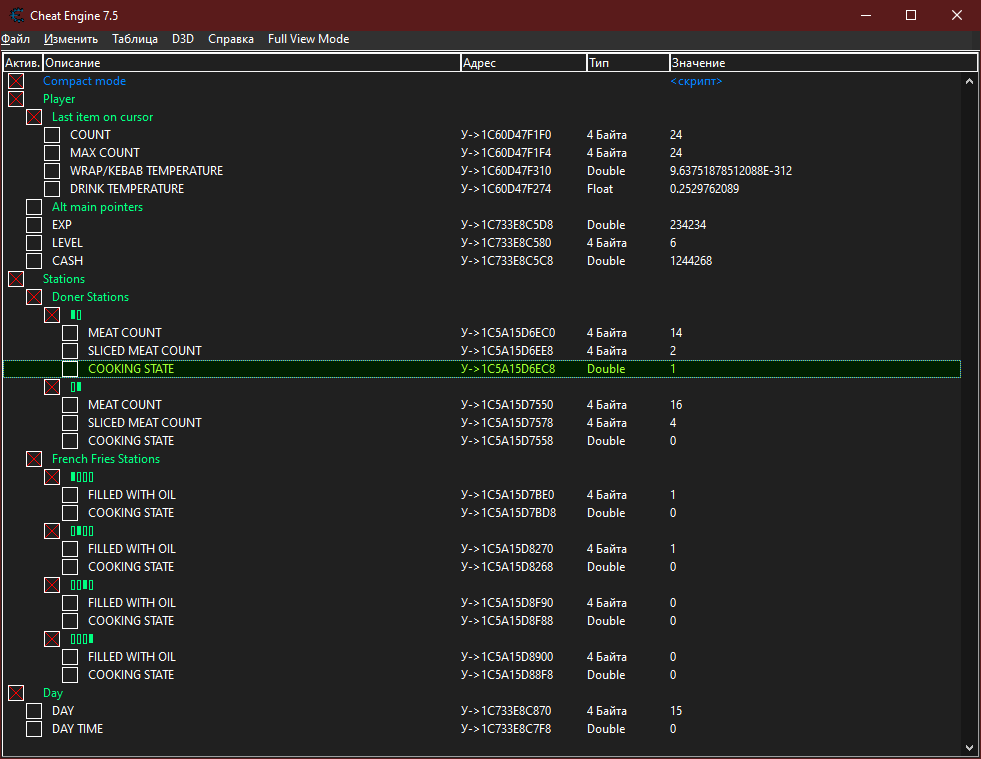Select the first fryer station bar icon

(x=82, y=477)
